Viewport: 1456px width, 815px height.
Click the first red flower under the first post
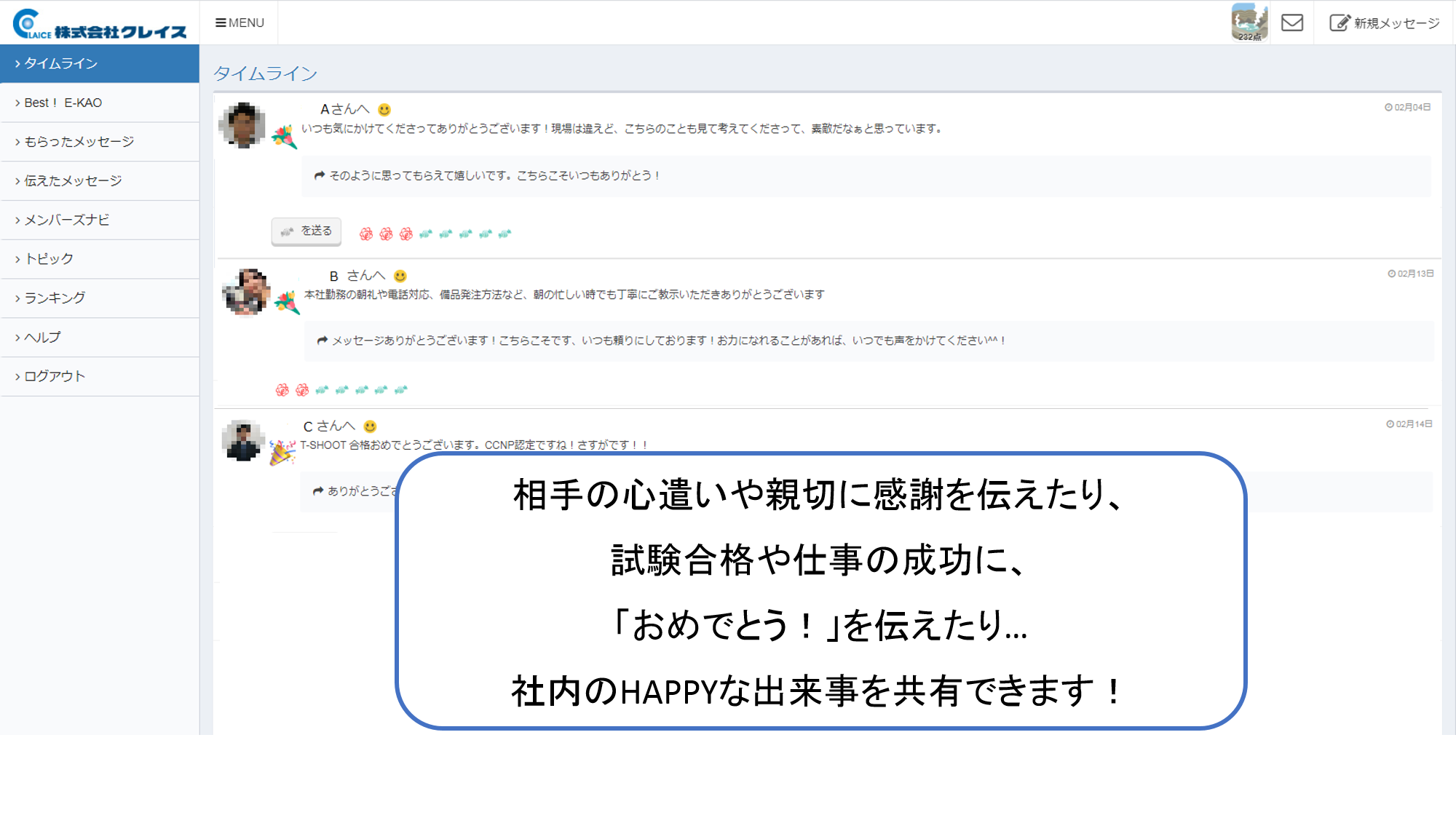(x=366, y=234)
